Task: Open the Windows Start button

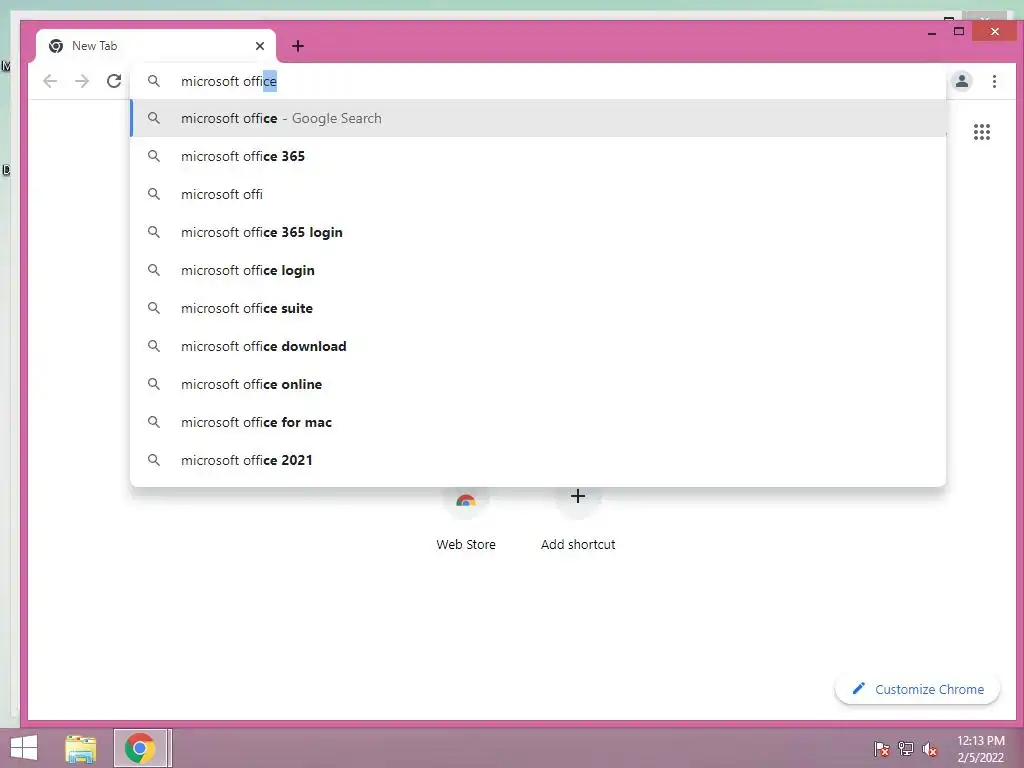Action: point(24,748)
